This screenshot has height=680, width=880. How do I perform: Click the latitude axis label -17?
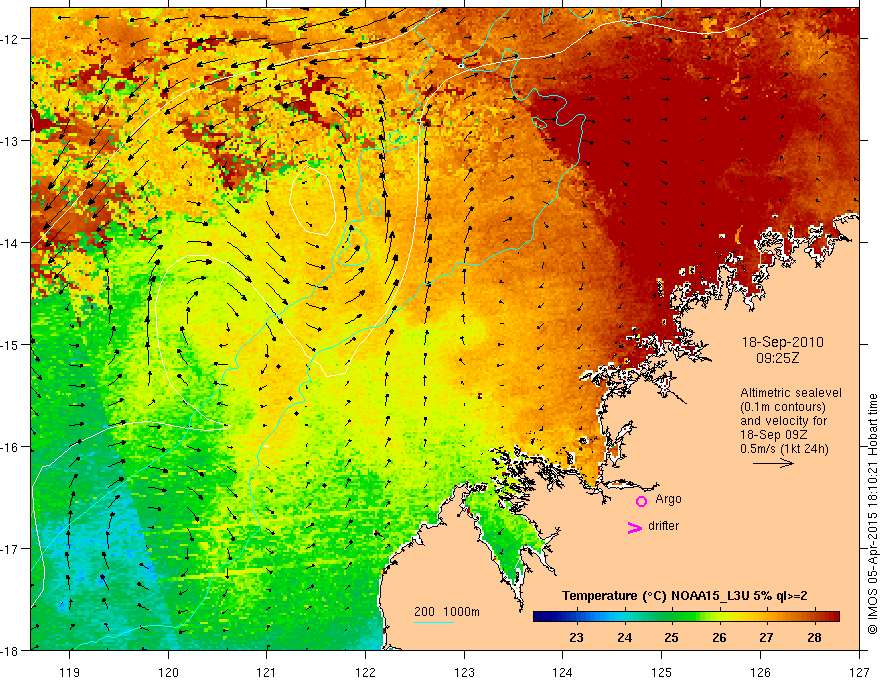click(10, 549)
